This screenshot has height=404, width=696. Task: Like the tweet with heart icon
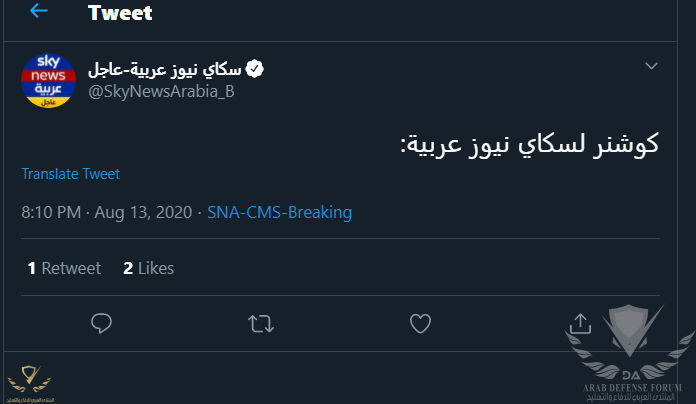[x=420, y=323]
